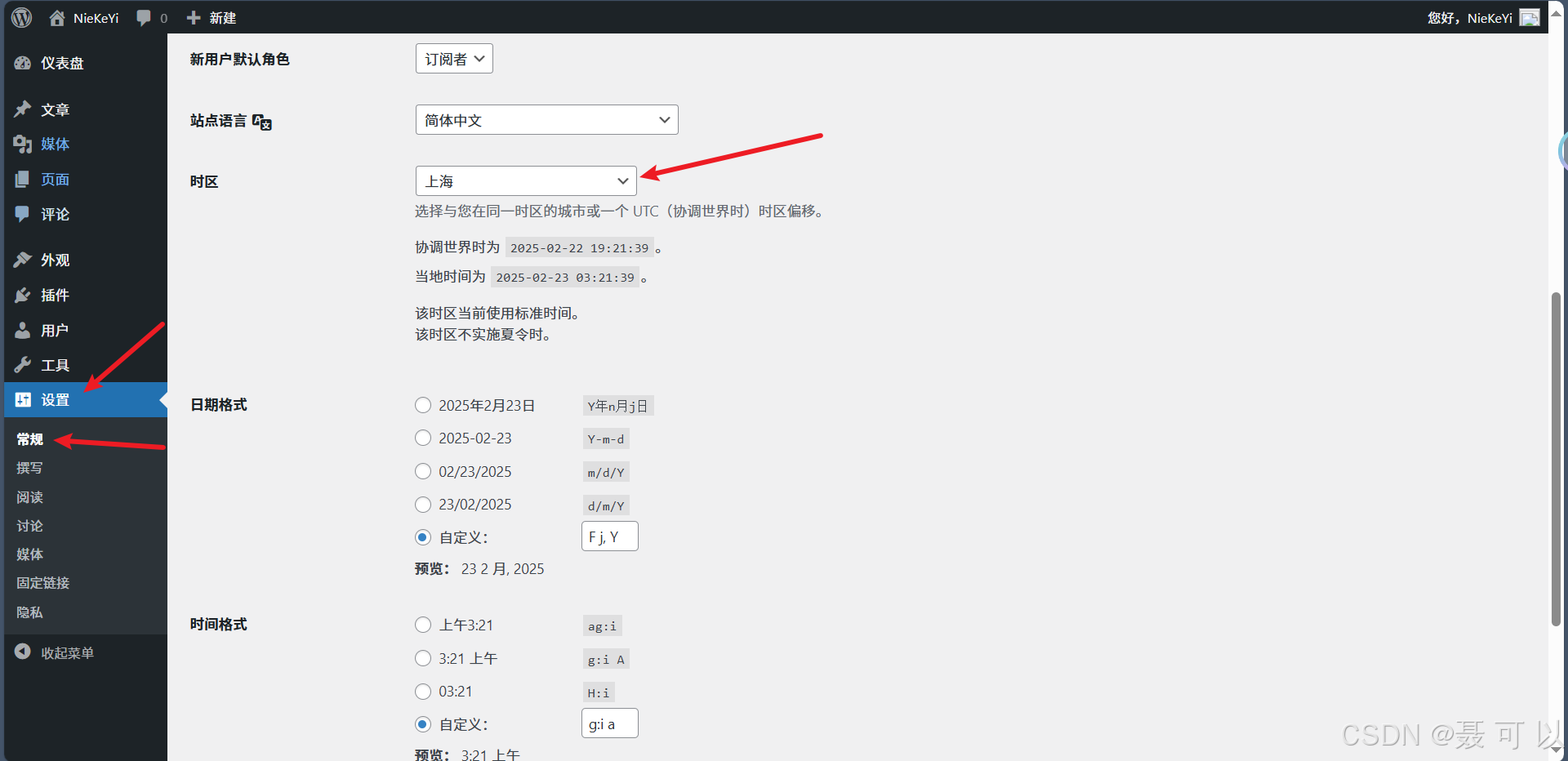The height and width of the screenshot is (761, 1568).
Task: Open the 媒体 settings submenu under 设置
Action: 29,554
